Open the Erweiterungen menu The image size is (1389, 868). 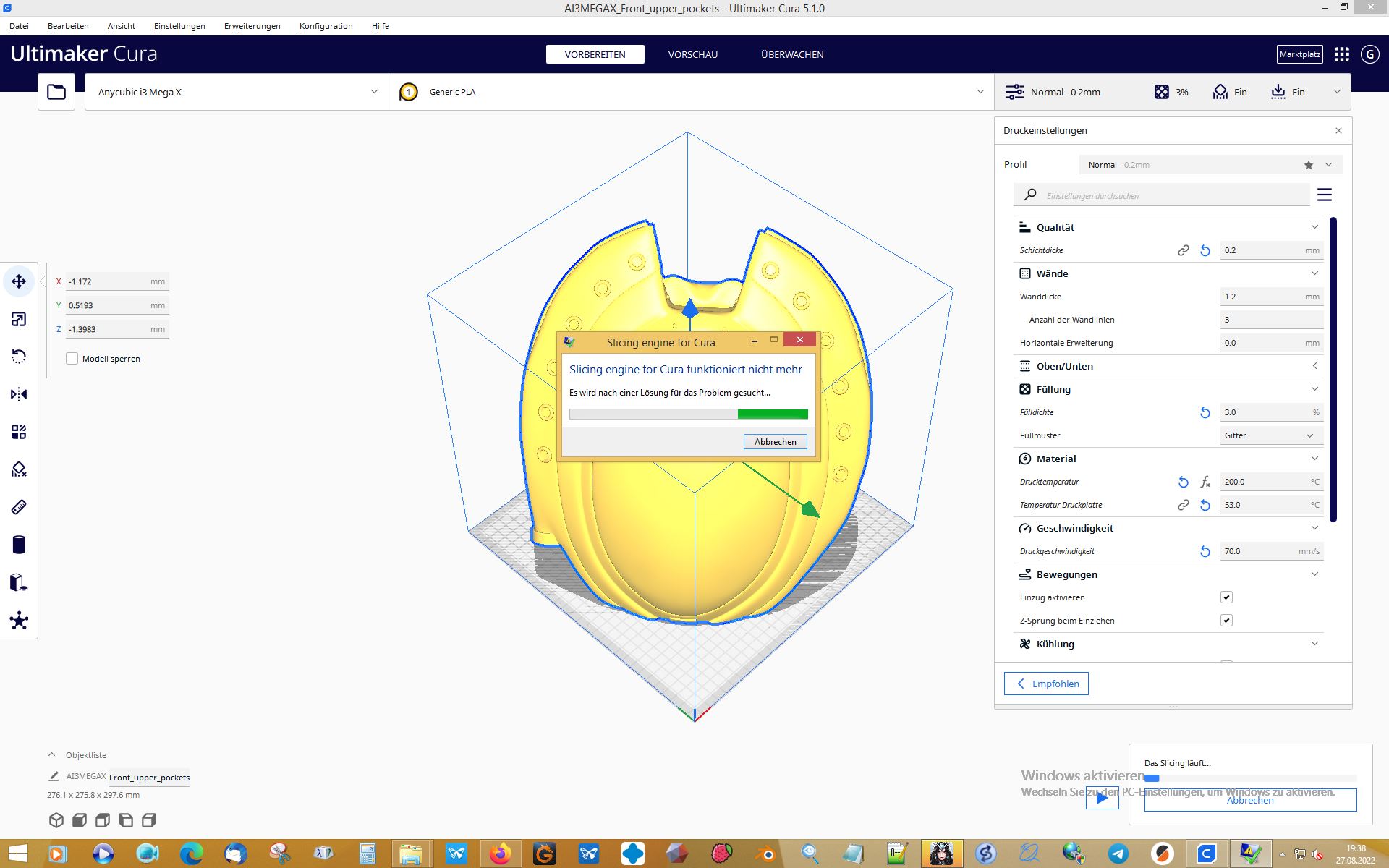pos(252,26)
